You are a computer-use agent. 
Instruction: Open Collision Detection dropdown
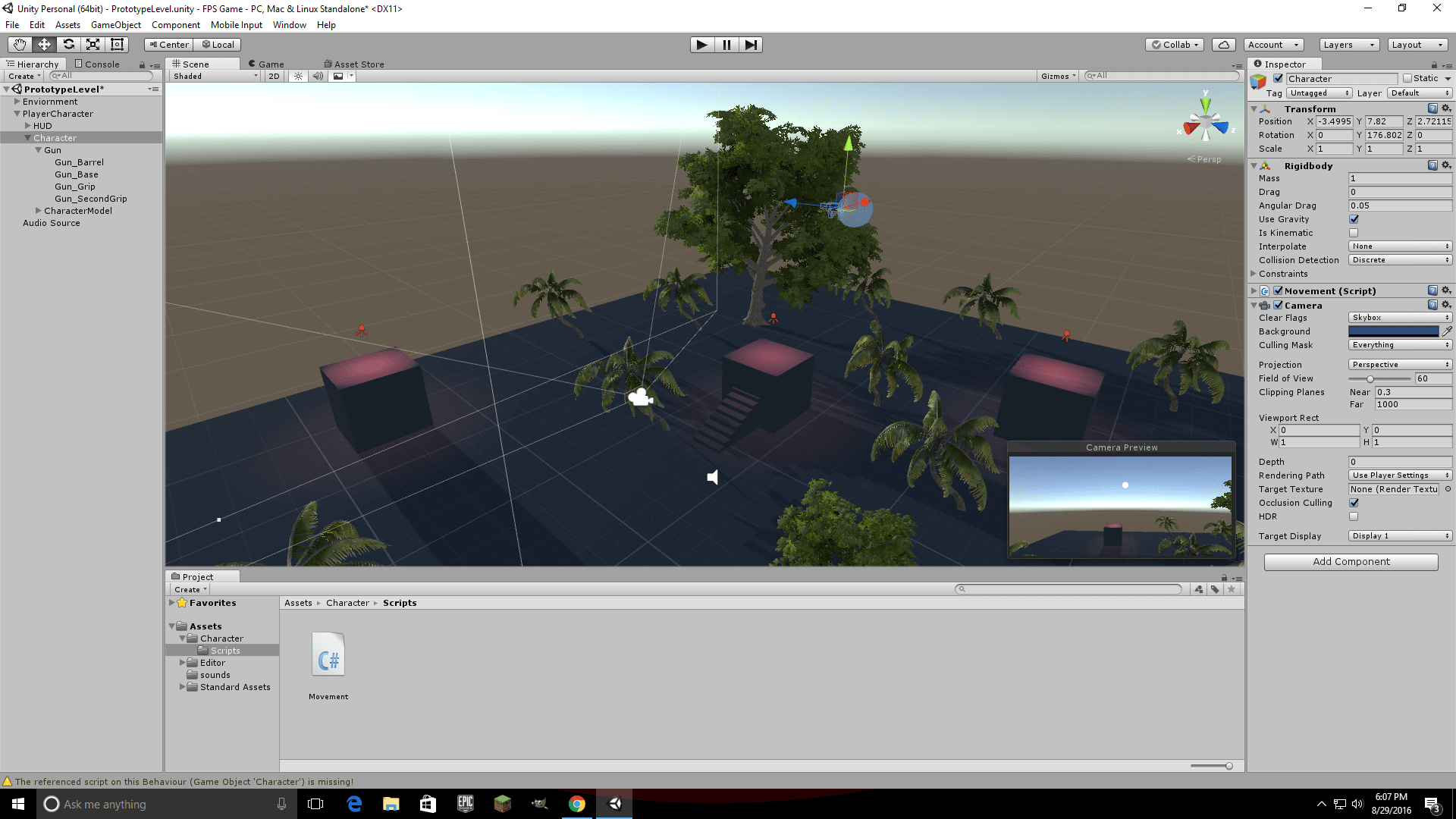(1400, 260)
